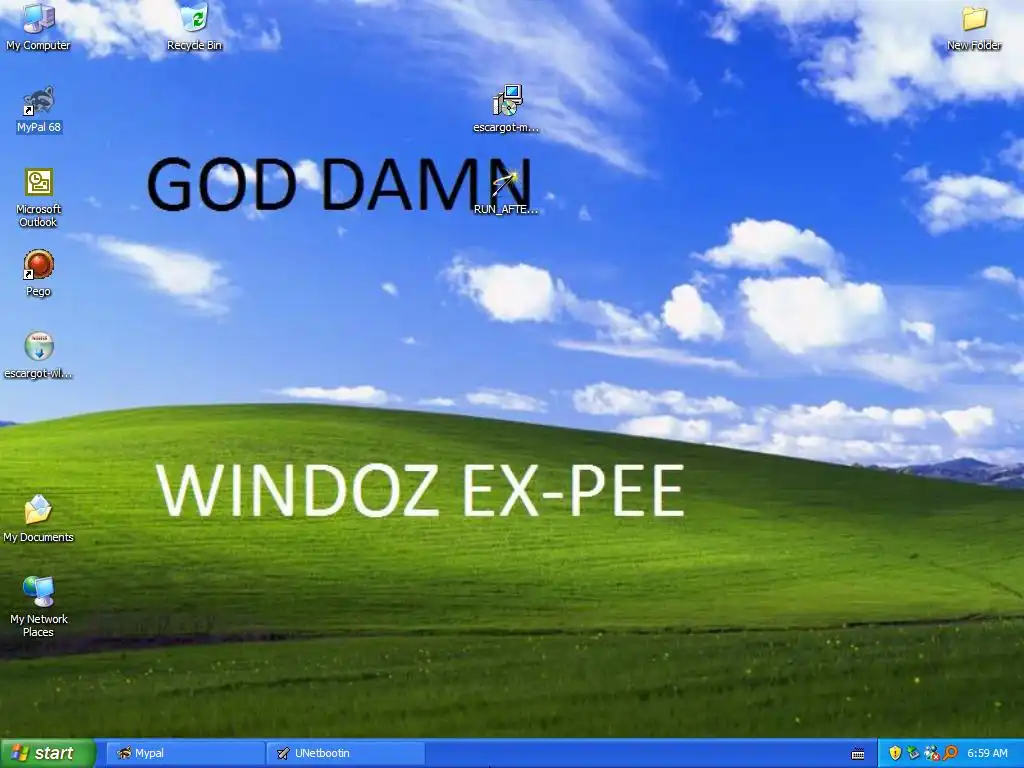Viewport: 1024px width, 768px height.
Task: Click the "Recycle Bin" icon label text
Action: (195, 45)
